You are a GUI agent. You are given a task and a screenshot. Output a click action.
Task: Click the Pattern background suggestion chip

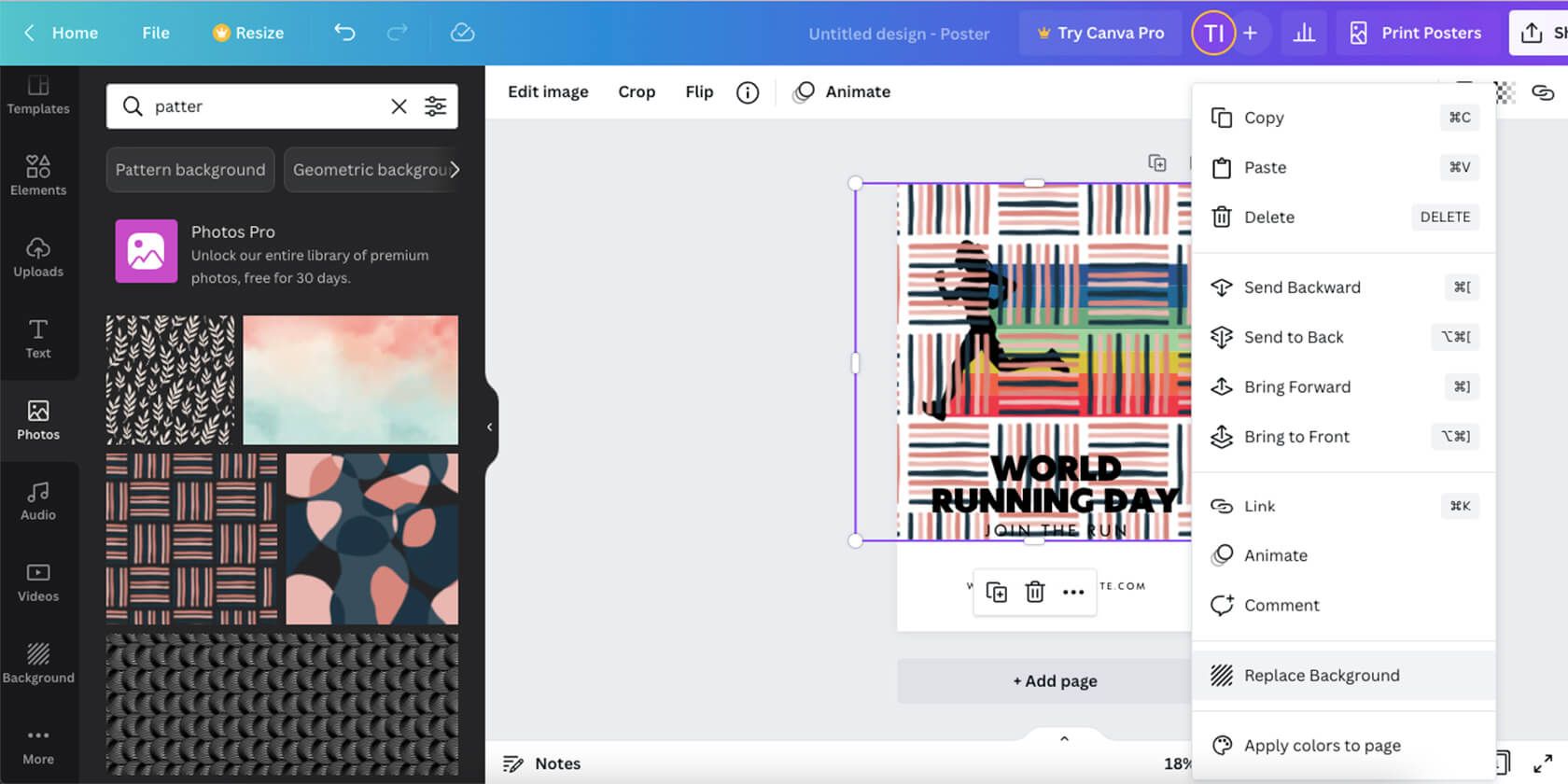click(x=190, y=170)
